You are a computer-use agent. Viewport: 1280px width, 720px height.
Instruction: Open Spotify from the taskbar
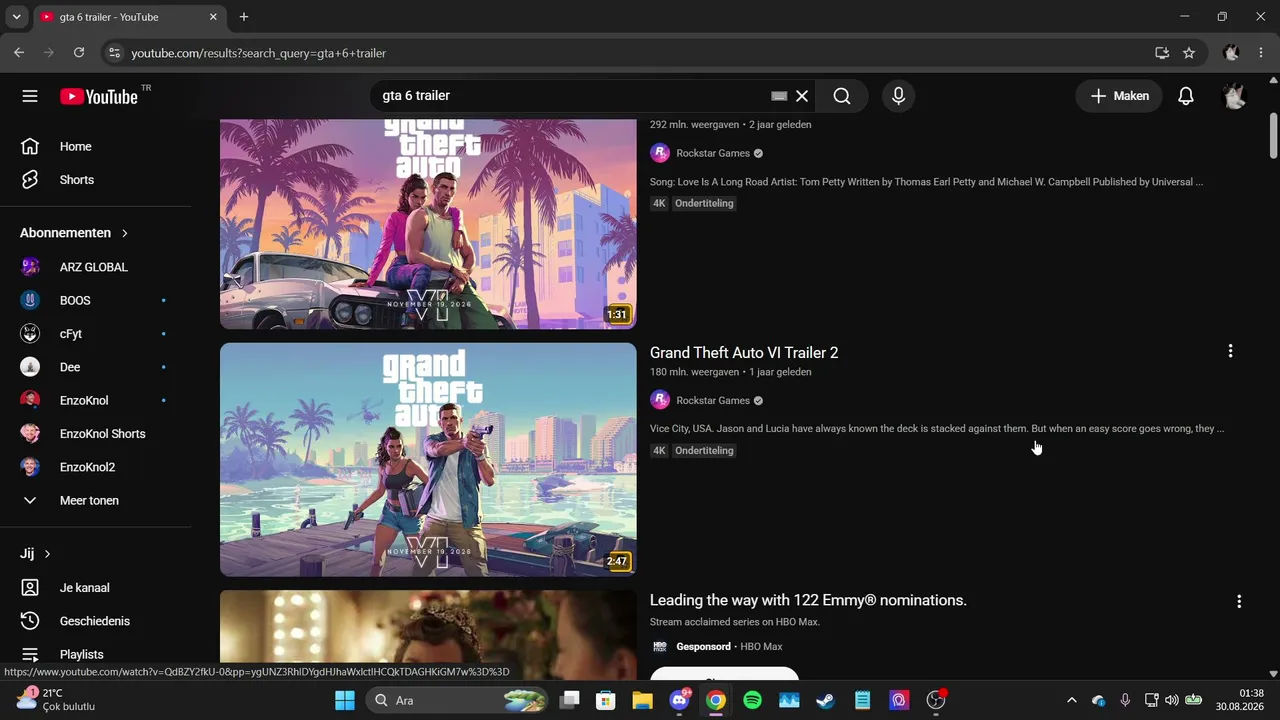click(752, 700)
